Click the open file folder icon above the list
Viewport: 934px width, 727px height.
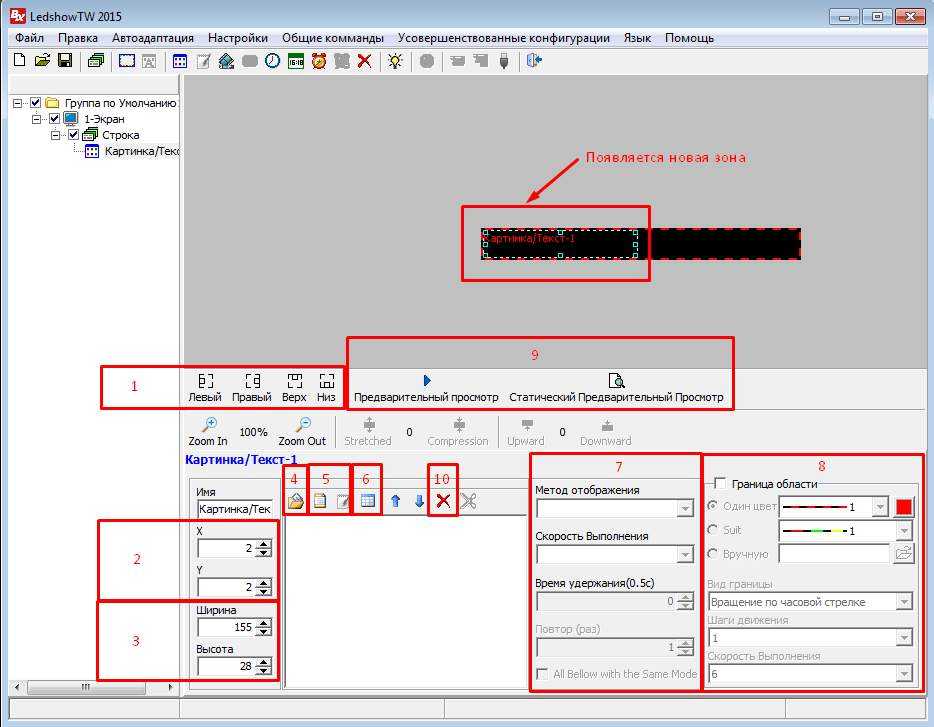click(296, 502)
